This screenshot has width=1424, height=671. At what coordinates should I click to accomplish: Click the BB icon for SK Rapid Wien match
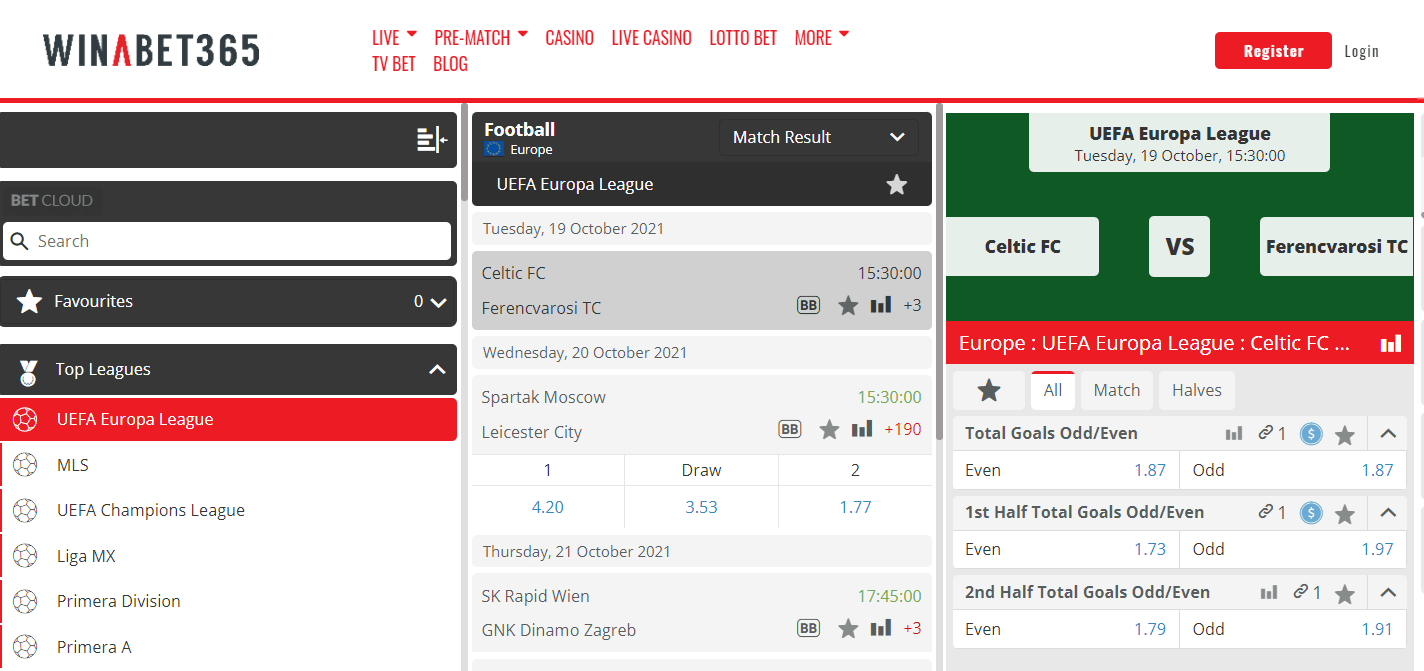[x=808, y=628]
